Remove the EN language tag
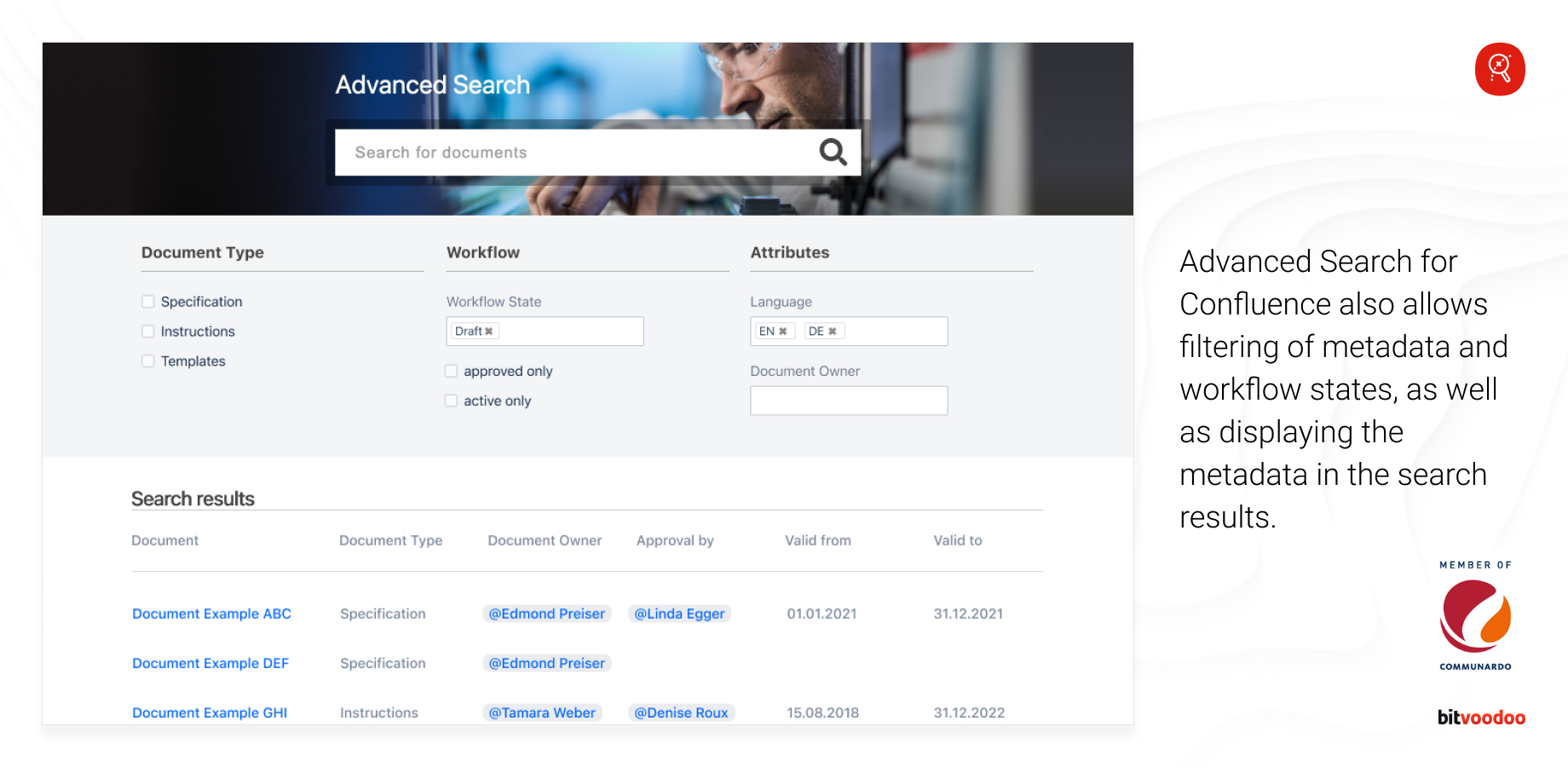Image resolution: width=1568 pixels, height=767 pixels. [782, 332]
